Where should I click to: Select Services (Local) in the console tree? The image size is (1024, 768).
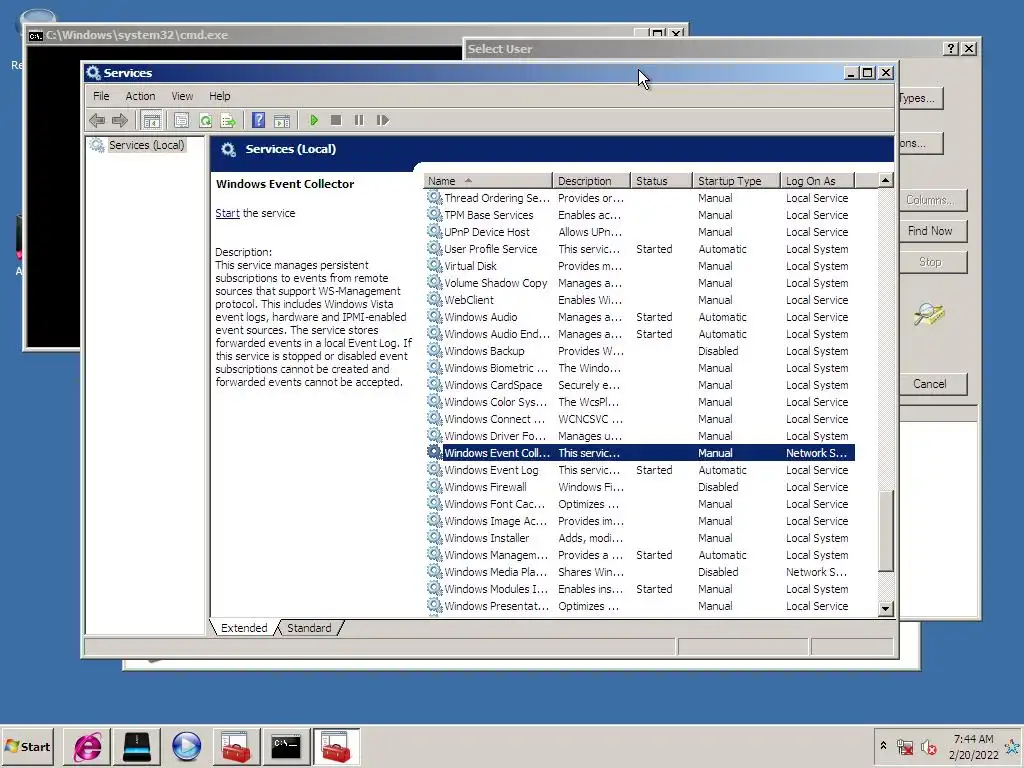point(146,145)
